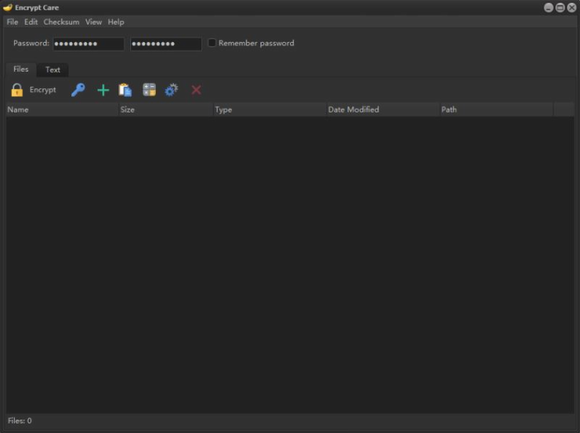This screenshot has height=433, width=580.
Task: Click the Encrypt button label
Action: [x=43, y=90]
